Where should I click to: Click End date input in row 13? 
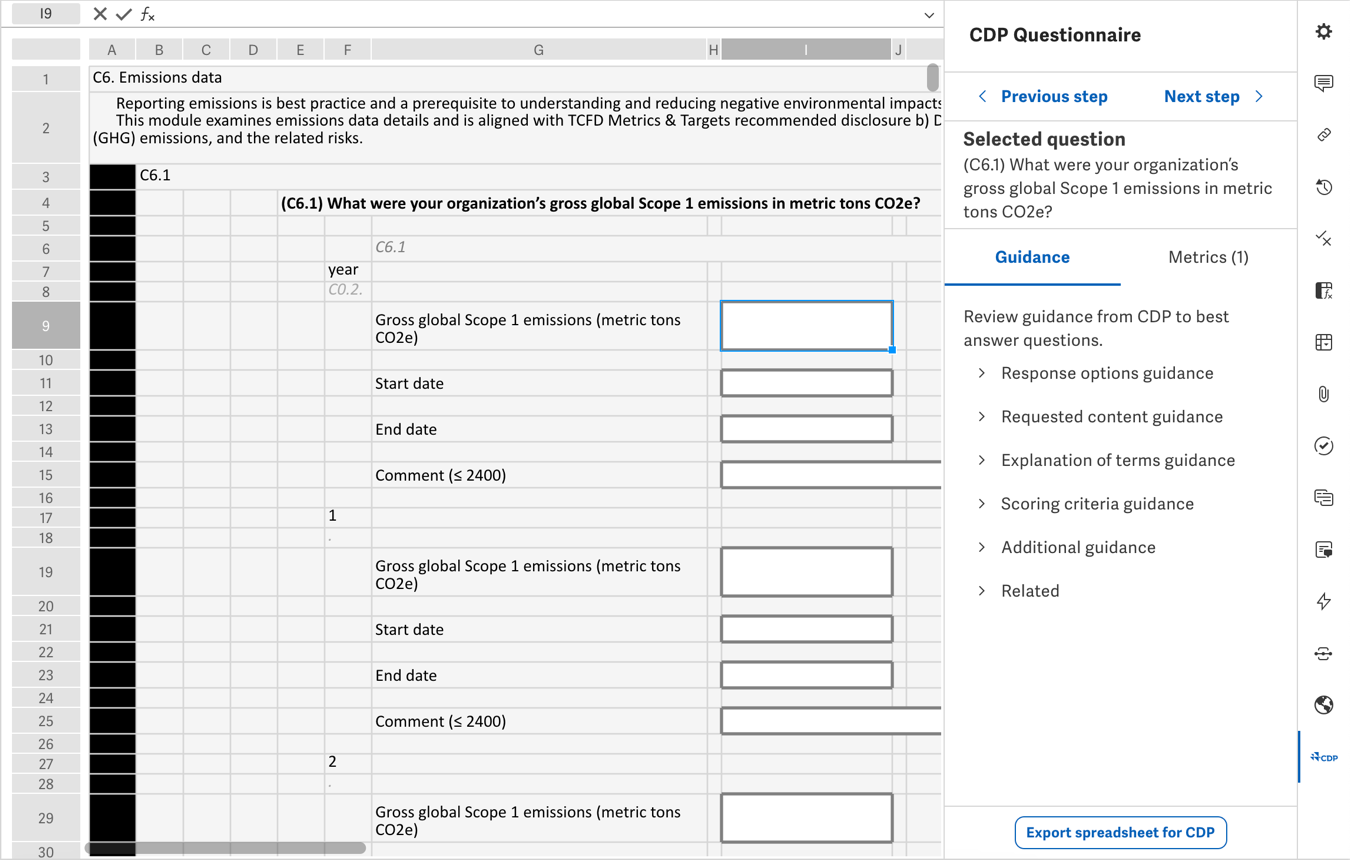806,429
